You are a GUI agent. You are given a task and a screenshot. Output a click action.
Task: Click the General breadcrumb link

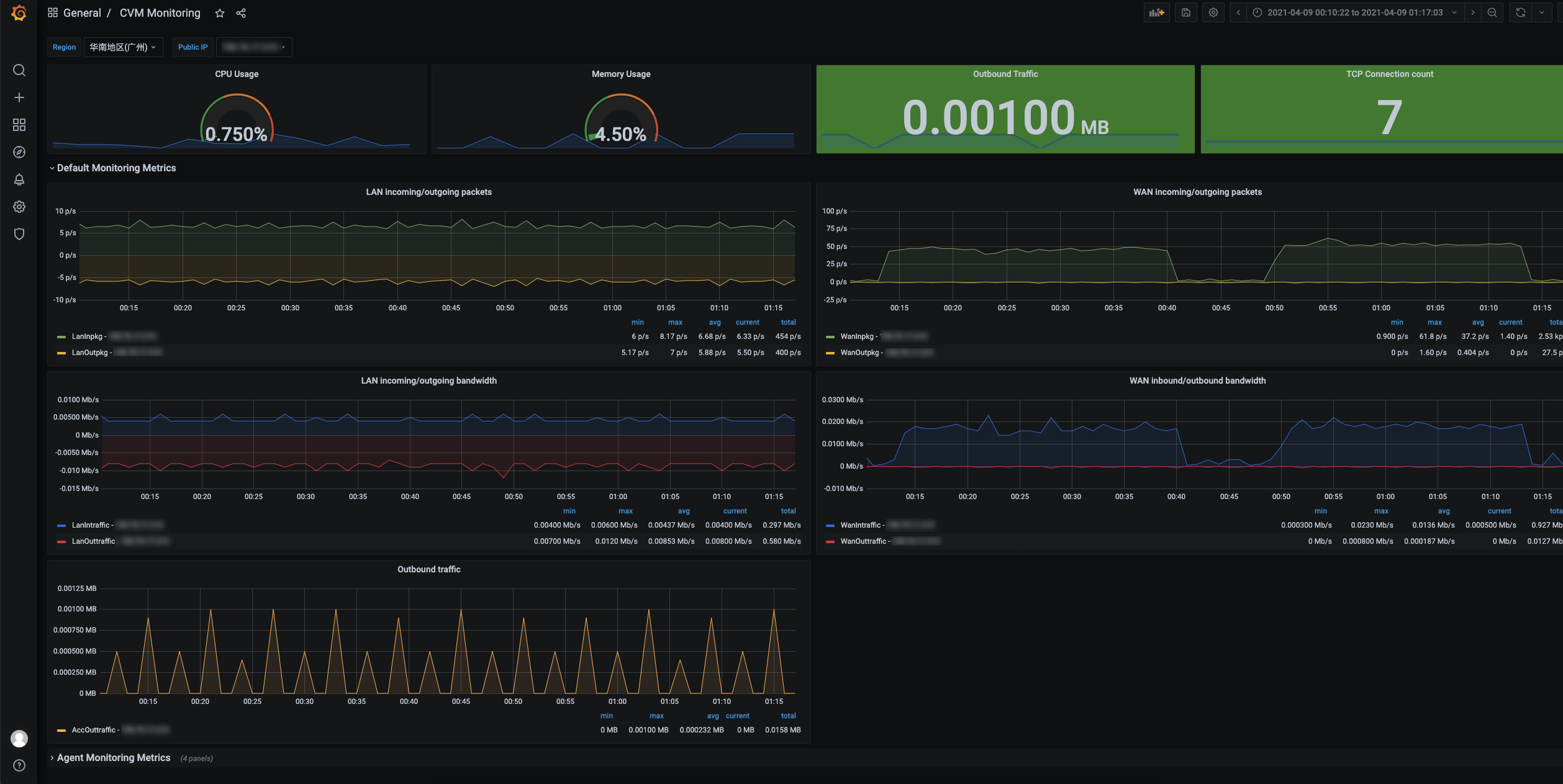point(82,13)
